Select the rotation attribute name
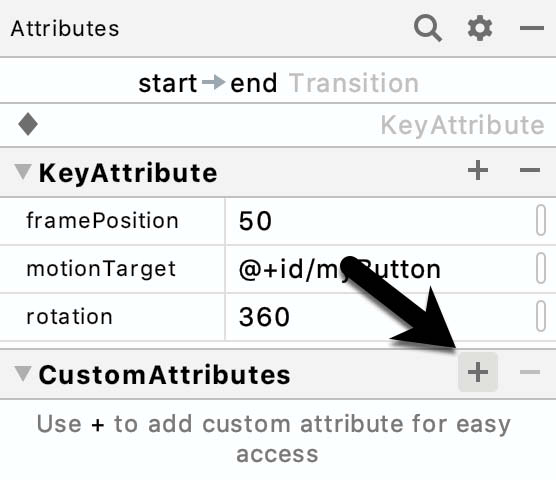Viewport: 556px width, 480px height. coord(70,317)
